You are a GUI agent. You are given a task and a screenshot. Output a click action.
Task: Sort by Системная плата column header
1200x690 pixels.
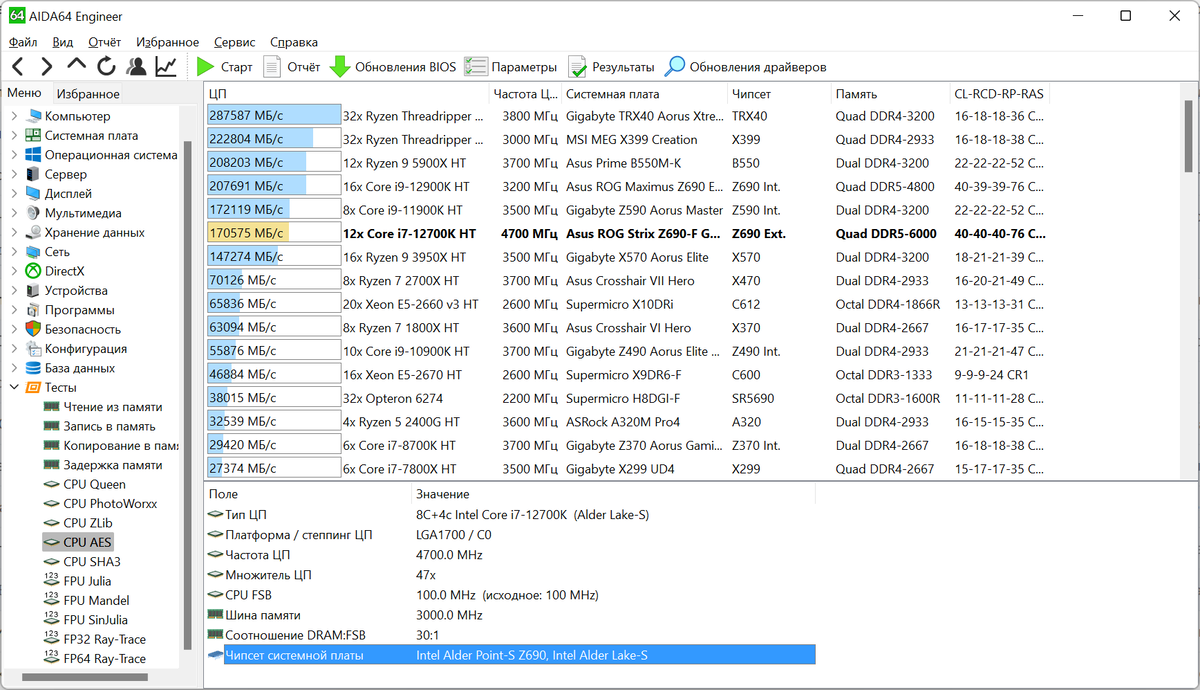pyautogui.click(x=643, y=94)
